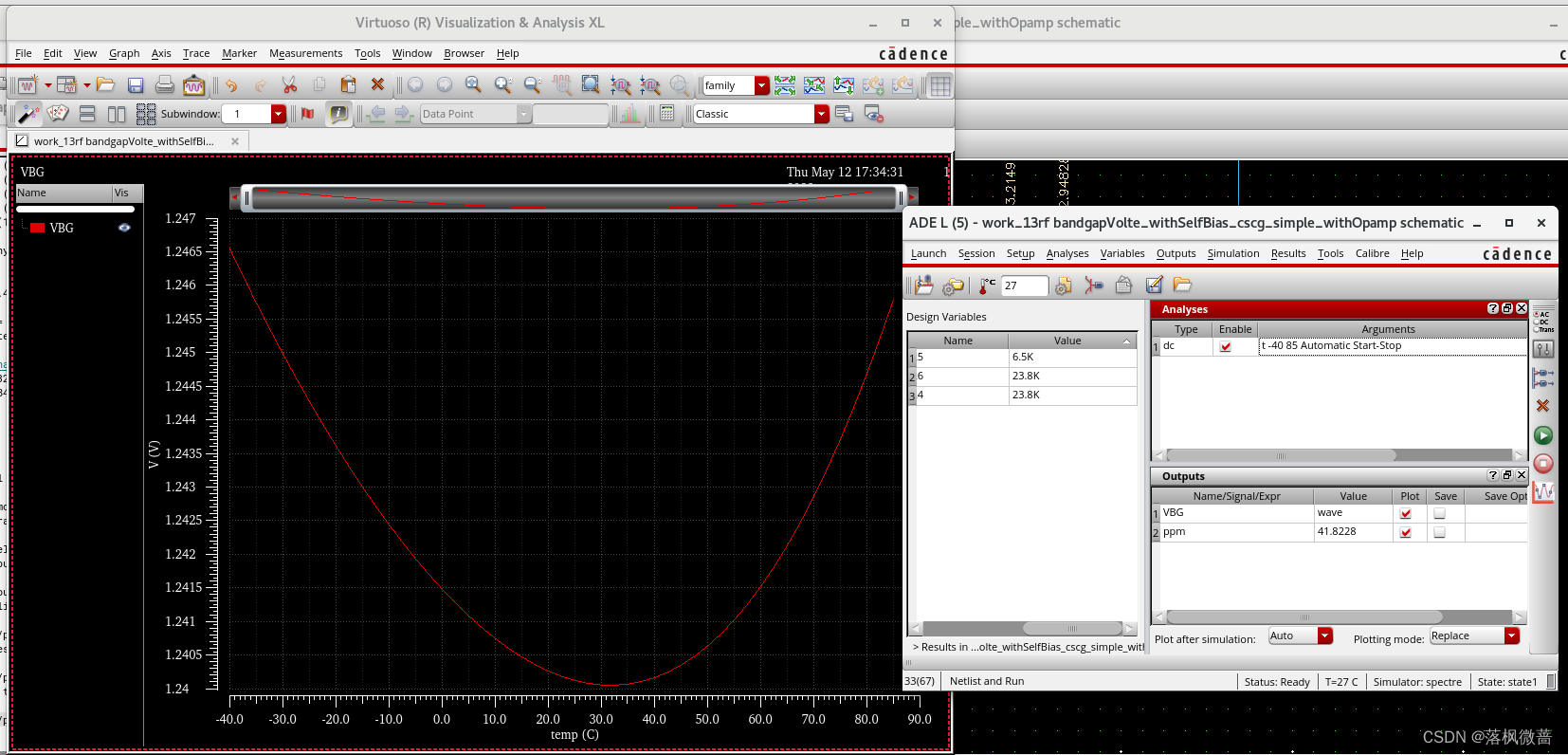The image size is (1568, 755).
Task: Click the Edit Variables sliders icon in ADE sidebar
Action: pyautogui.click(x=1543, y=349)
